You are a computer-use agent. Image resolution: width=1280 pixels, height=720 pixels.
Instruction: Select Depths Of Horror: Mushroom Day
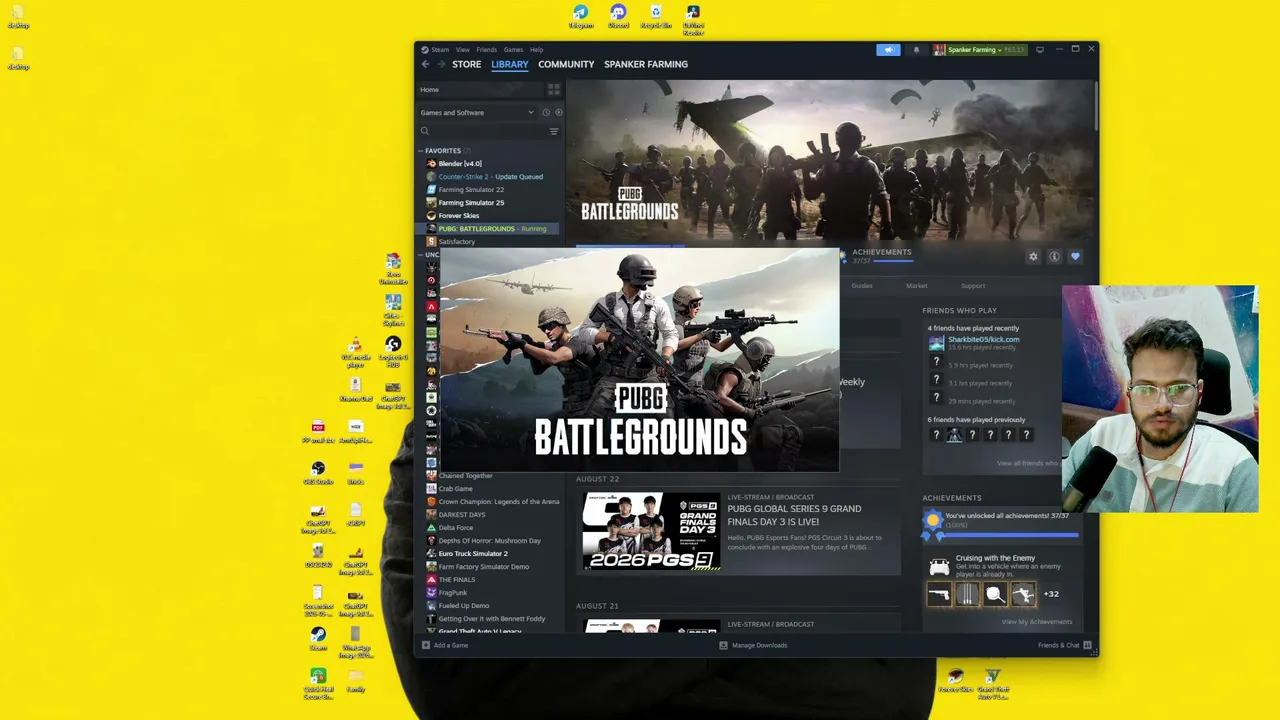click(491, 541)
